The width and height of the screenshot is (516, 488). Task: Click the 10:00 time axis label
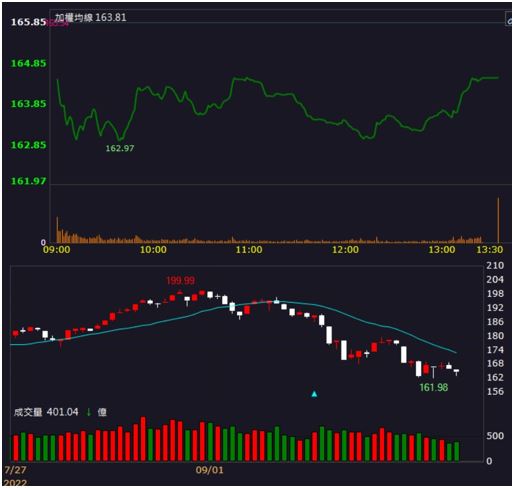tap(153, 250)
